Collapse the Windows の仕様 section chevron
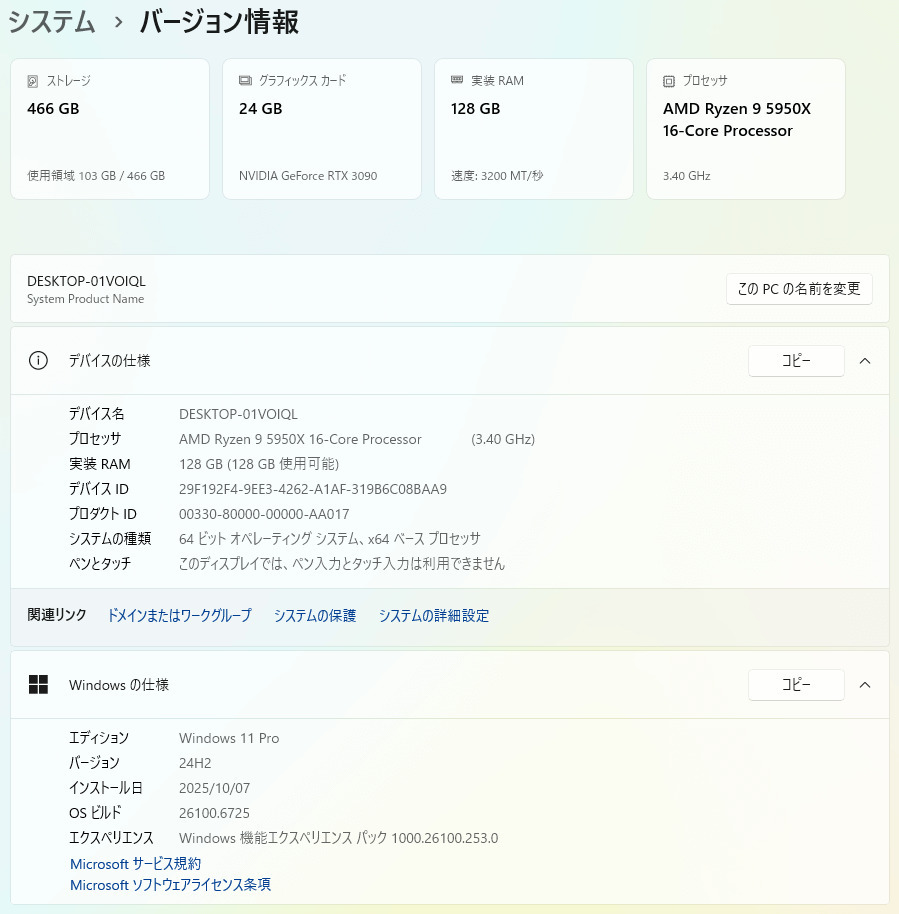Viewport: 899px width, 914px height. [865, 685]
